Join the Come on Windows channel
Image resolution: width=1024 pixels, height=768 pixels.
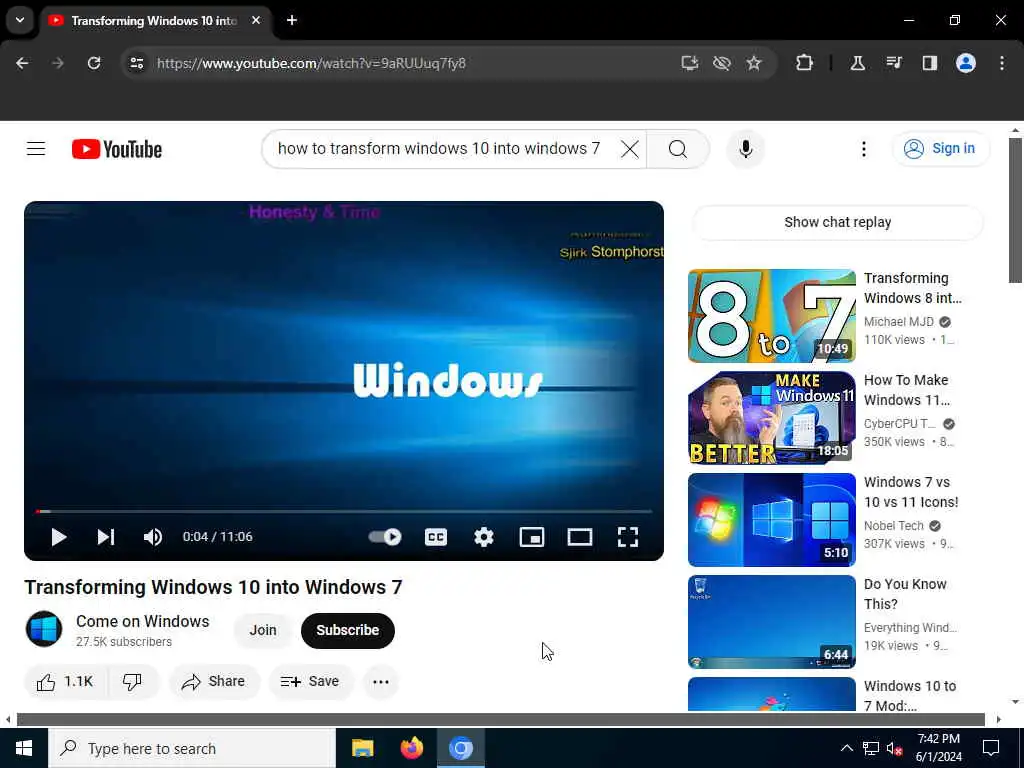263,630
